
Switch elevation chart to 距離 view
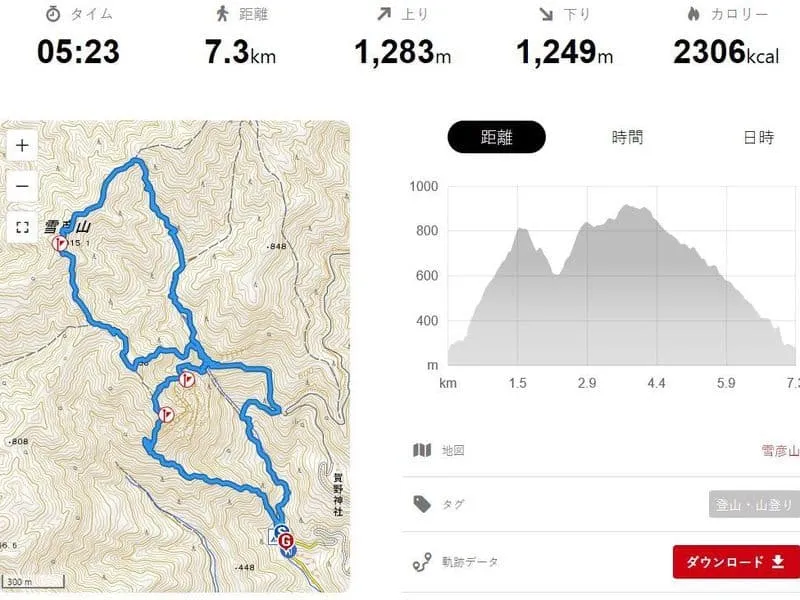(x=496, y=137)
